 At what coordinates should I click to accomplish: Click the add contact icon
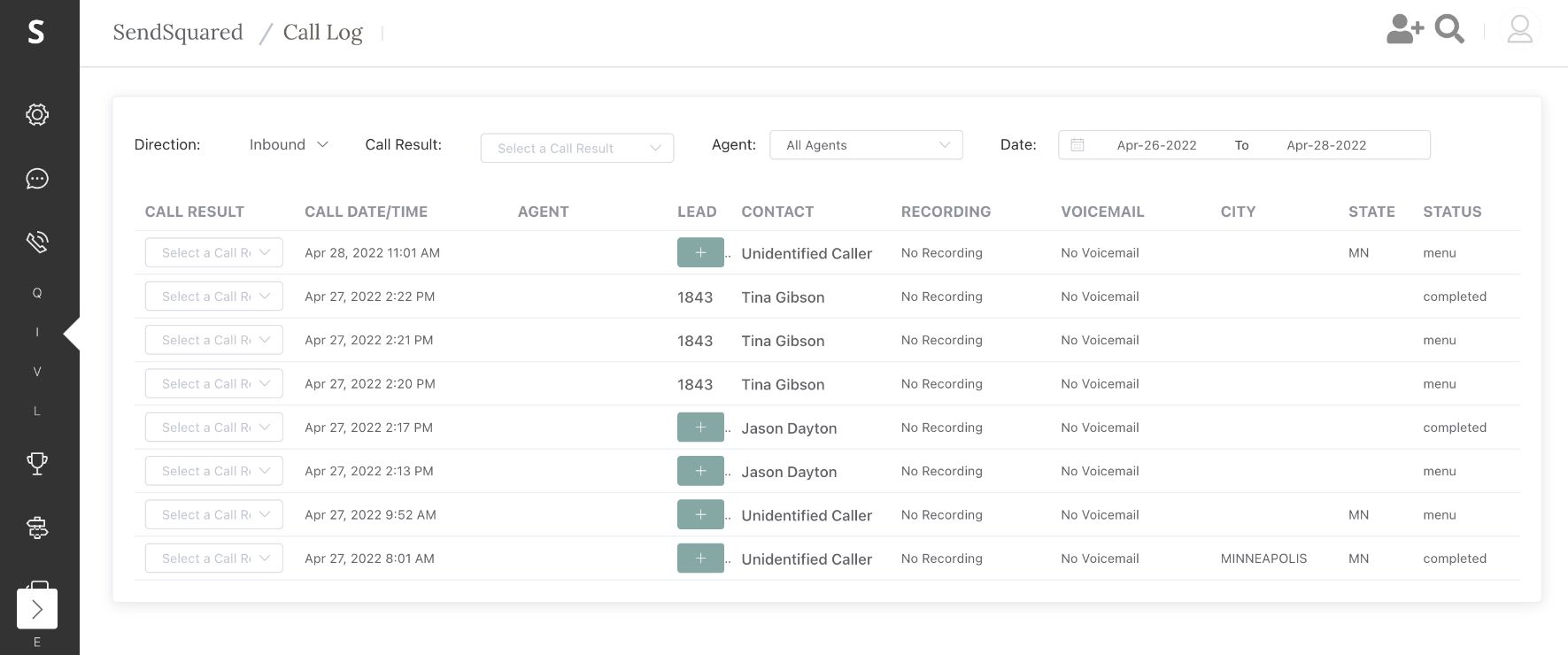(x=1404, y=29)
